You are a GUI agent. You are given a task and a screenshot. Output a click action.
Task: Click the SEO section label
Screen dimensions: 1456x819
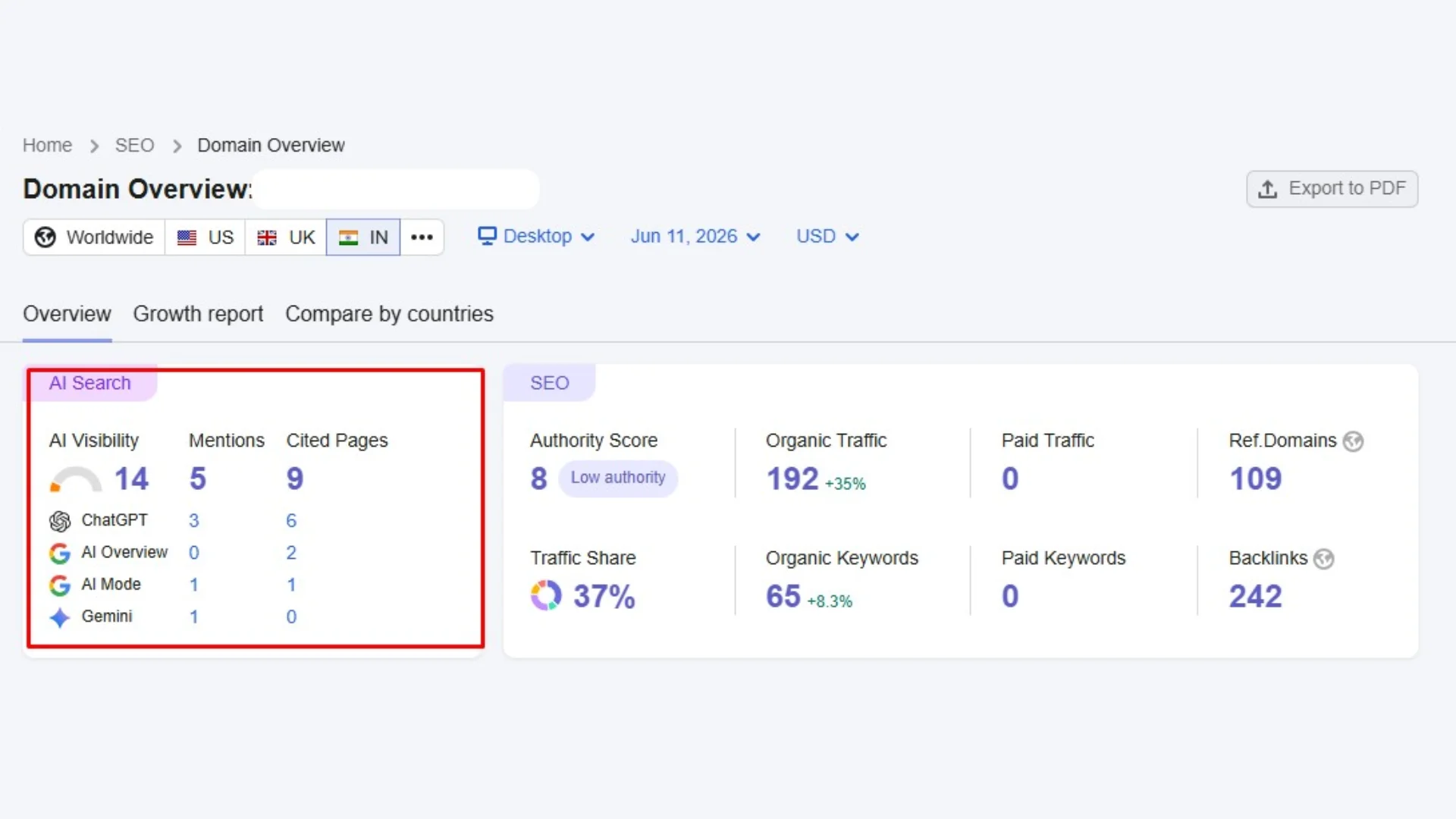click(549, 383)
